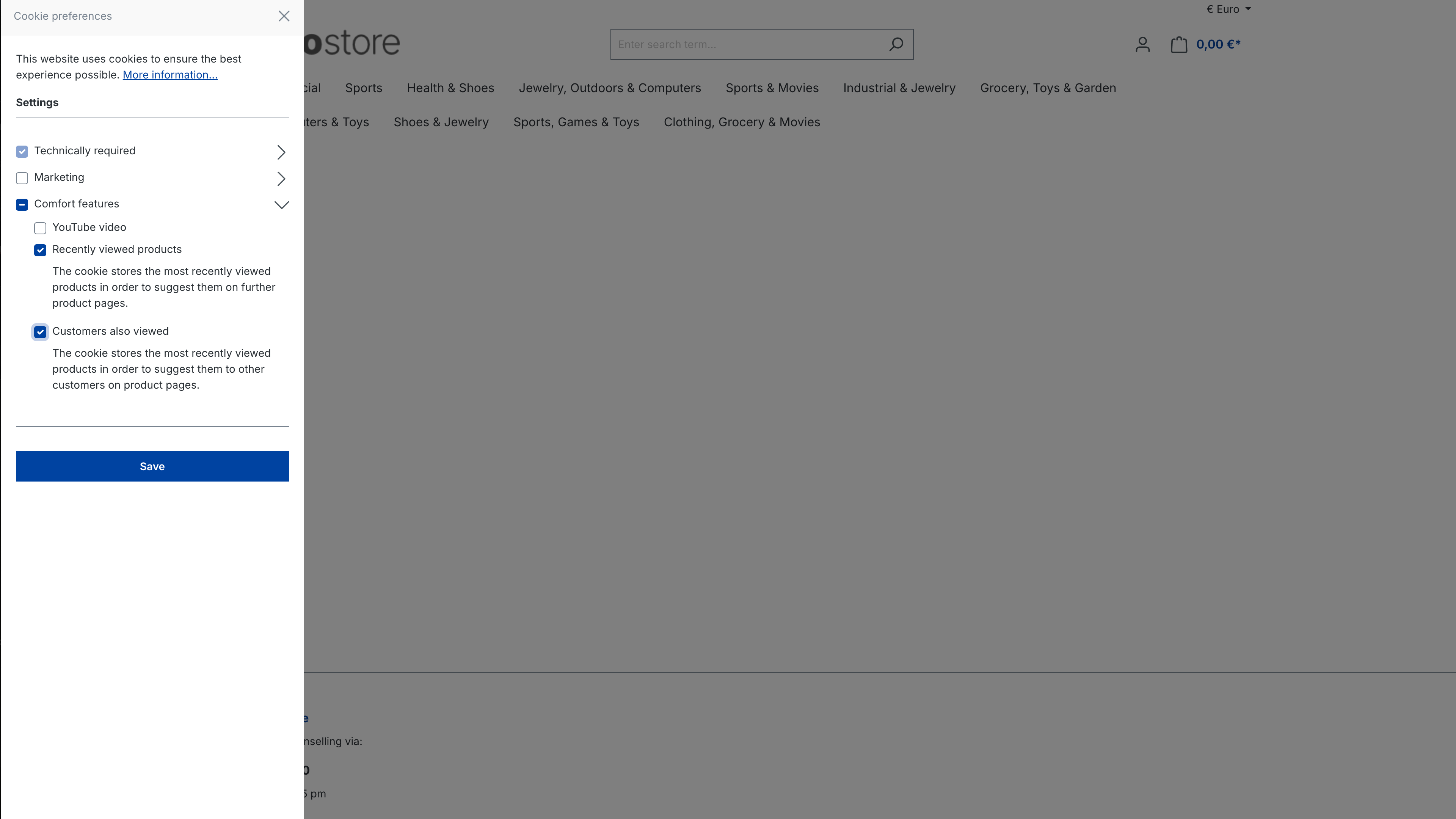Open the Industrial & Jewelry category
The width and height of the screenshot is (1456, 819).
click(899, 88)
